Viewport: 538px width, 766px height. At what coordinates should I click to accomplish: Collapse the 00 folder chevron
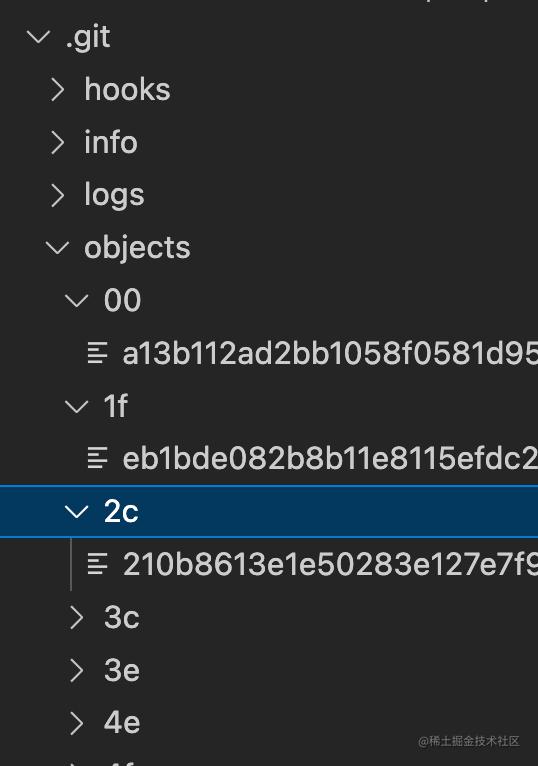pos(77,300)
